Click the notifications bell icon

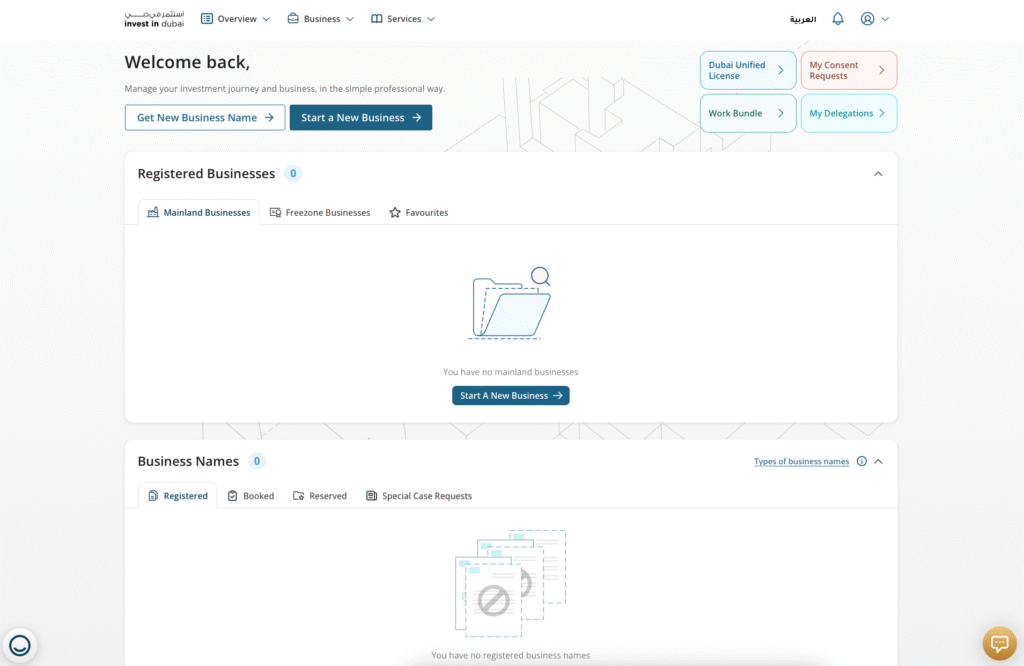click(838, 19)
